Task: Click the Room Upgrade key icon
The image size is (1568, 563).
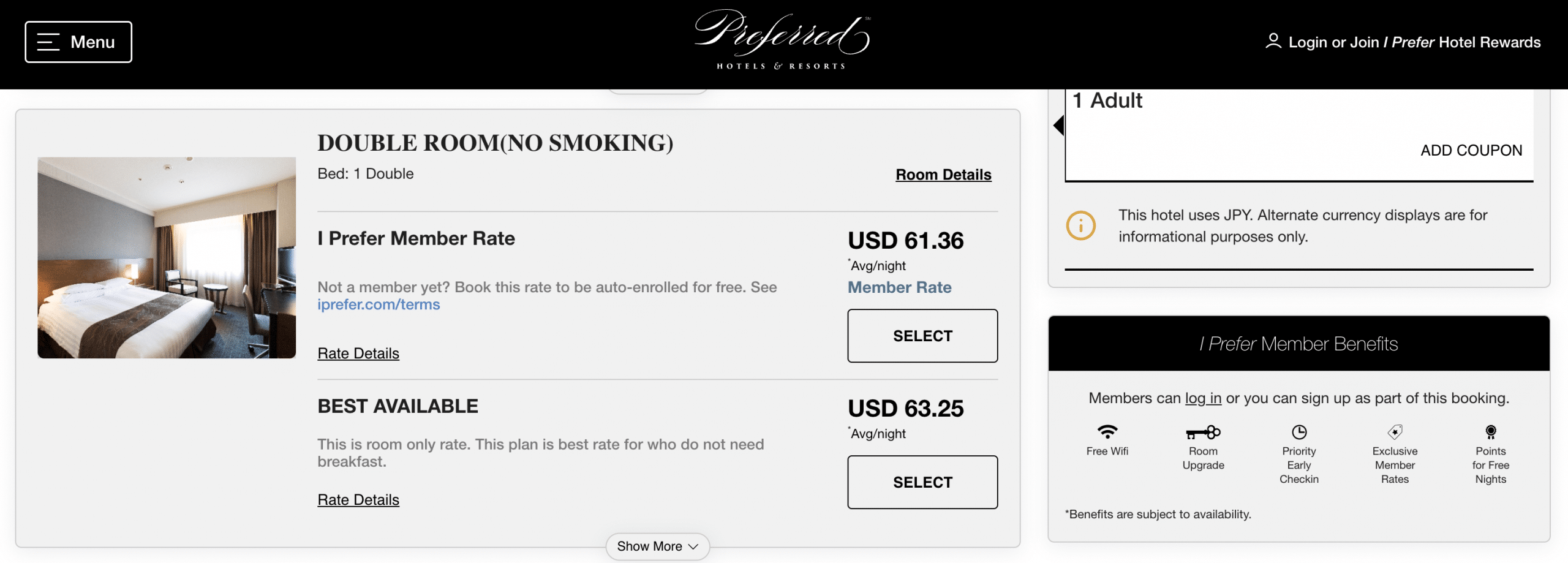Action: tap(1203, 433)
